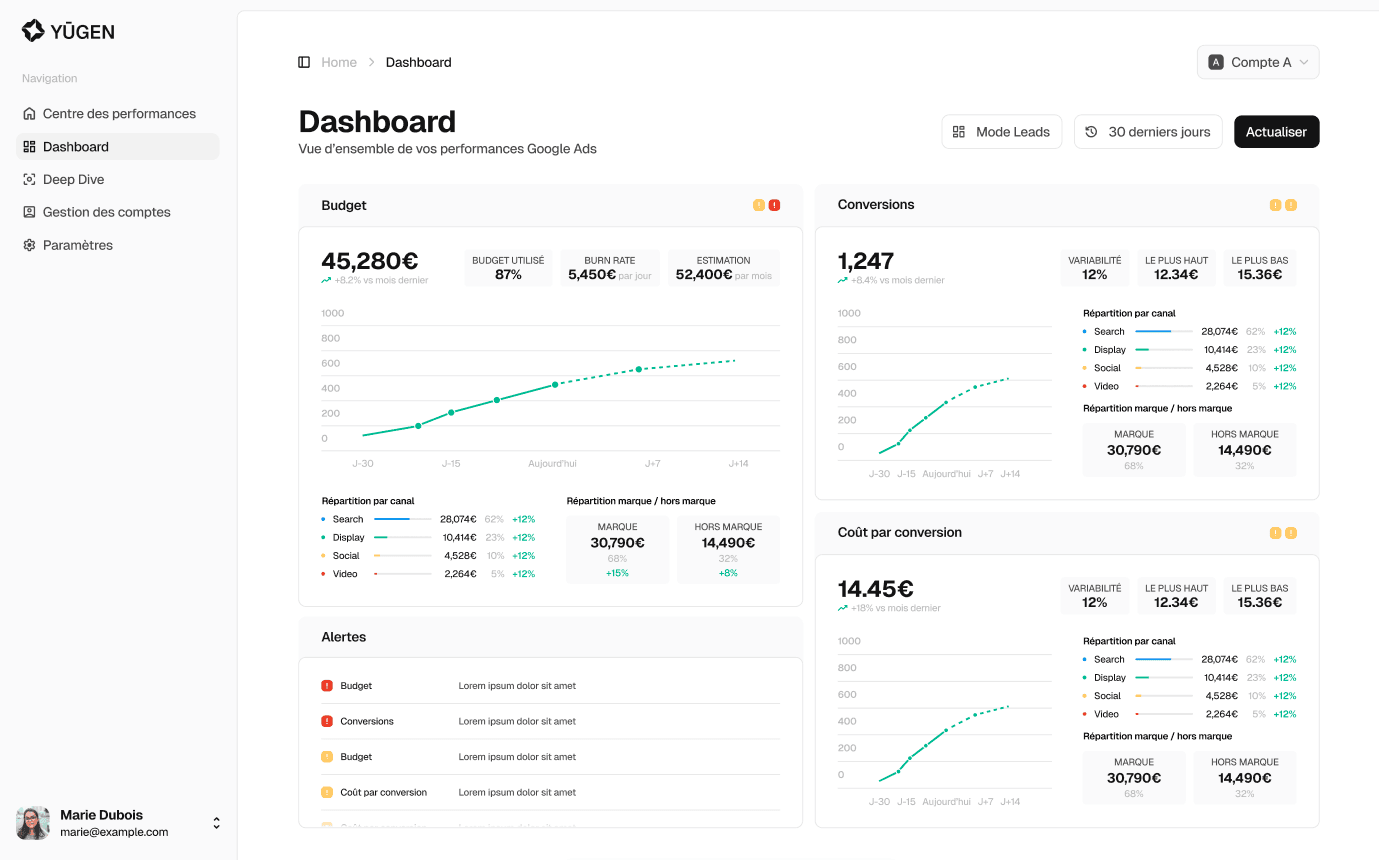The width and height of the screenshot is (1379, 860).
Task: Toggle the sidebar collapse icon beside breadcrumb
Action: 304,62
